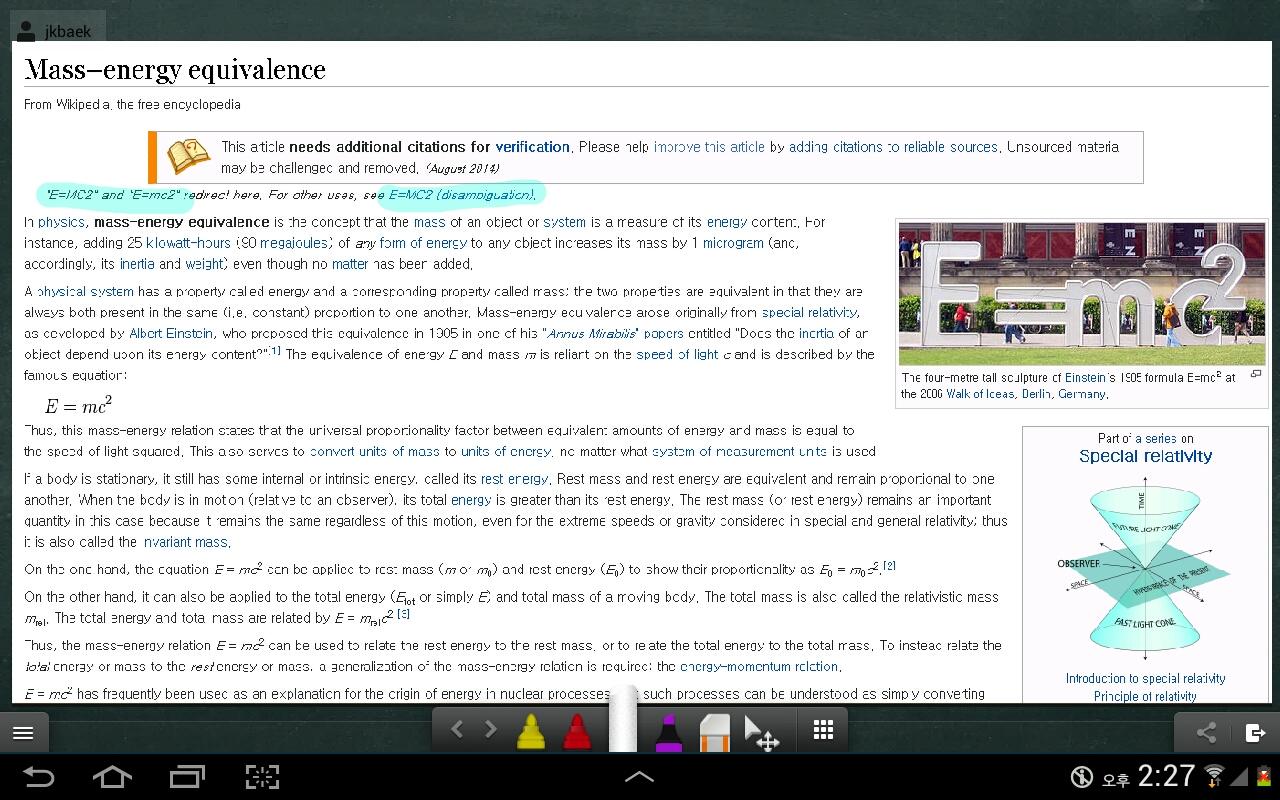This screenshot has width=1280, height=800.
Task: Select the yellow highlighter pen
Action: pyautogui.click(x=530, y=732)
